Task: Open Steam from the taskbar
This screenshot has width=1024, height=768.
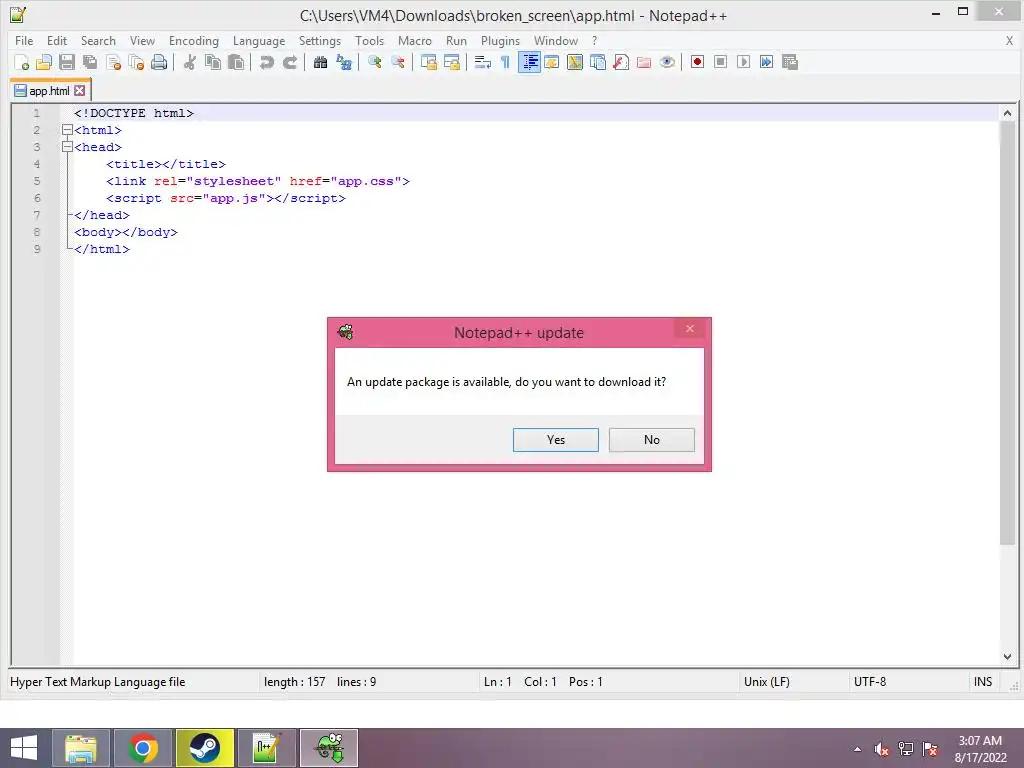Action: tap(204, 748)
